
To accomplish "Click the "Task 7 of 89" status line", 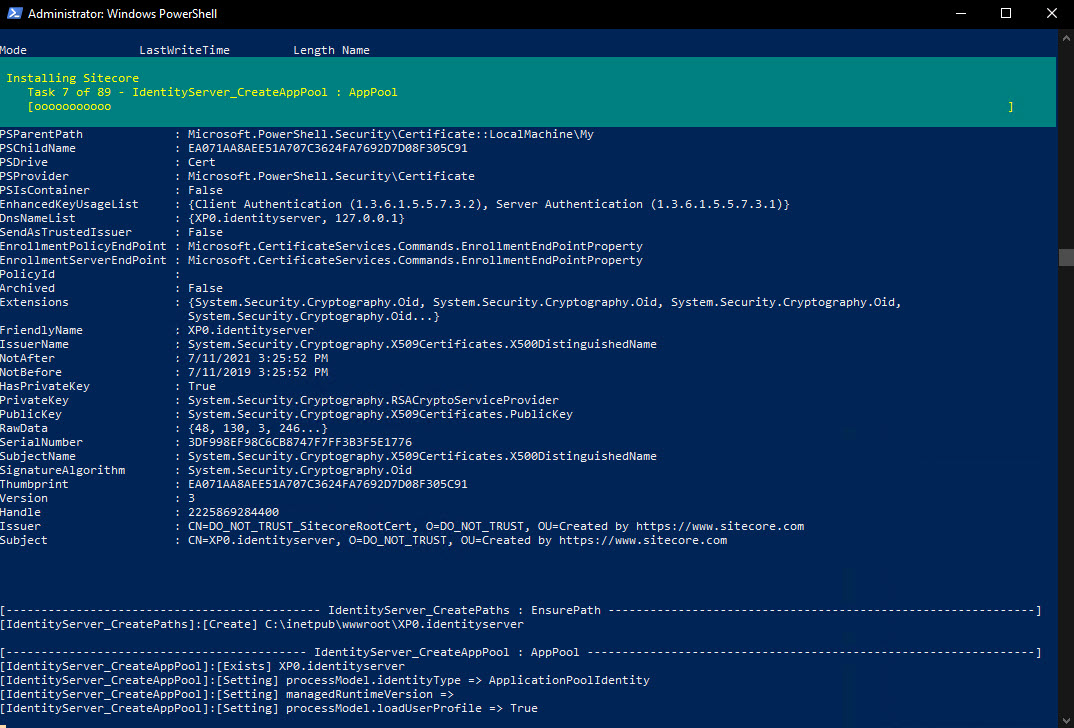I will tap(212, 92).
